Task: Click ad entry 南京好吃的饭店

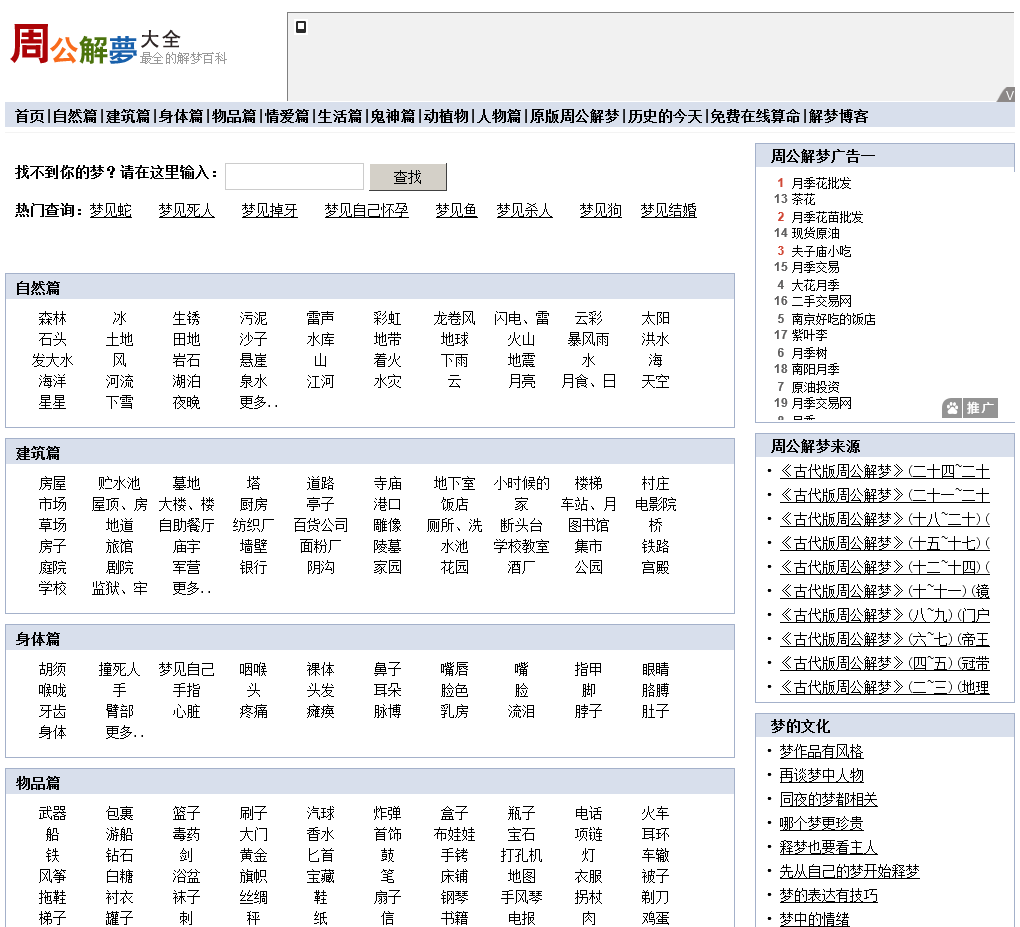Action: tap(833, 319)
